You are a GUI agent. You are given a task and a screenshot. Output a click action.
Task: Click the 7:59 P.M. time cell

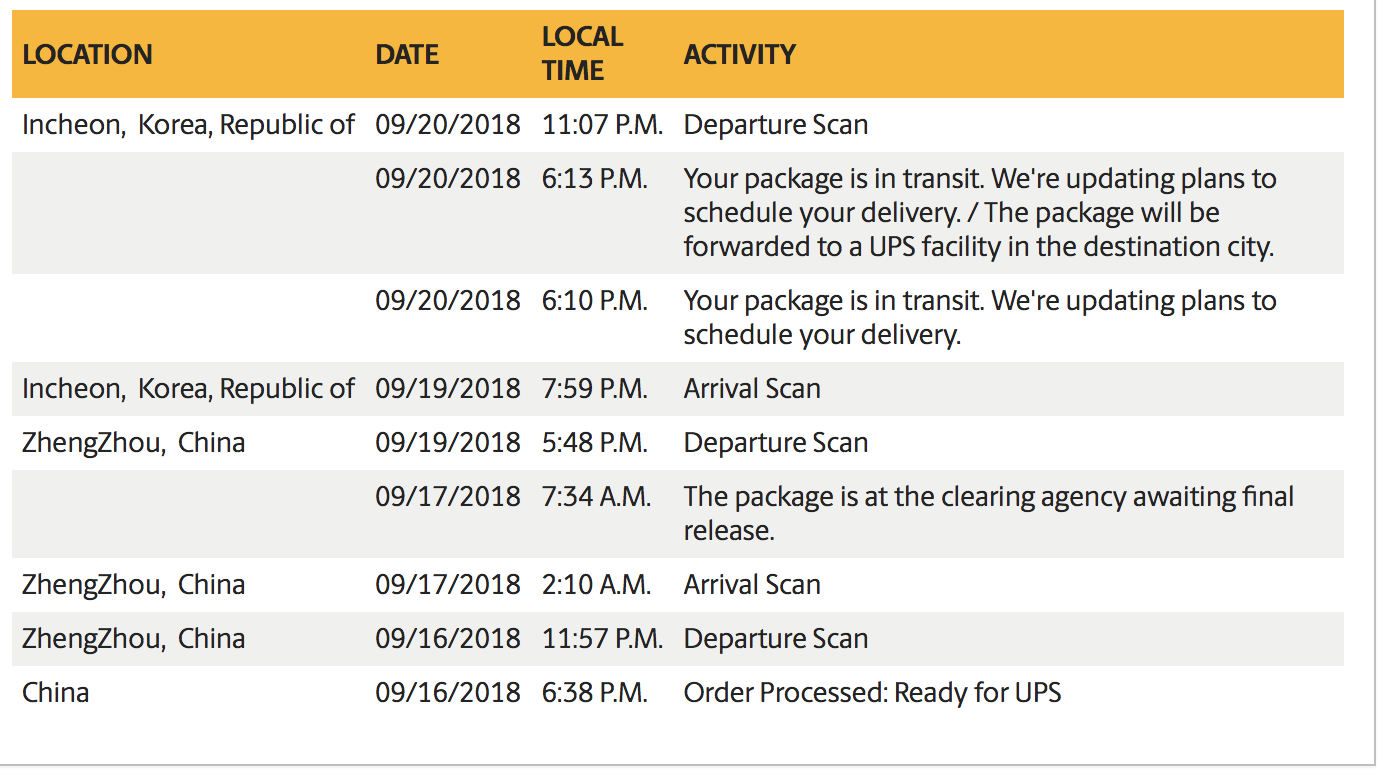(x=595, y=389)
